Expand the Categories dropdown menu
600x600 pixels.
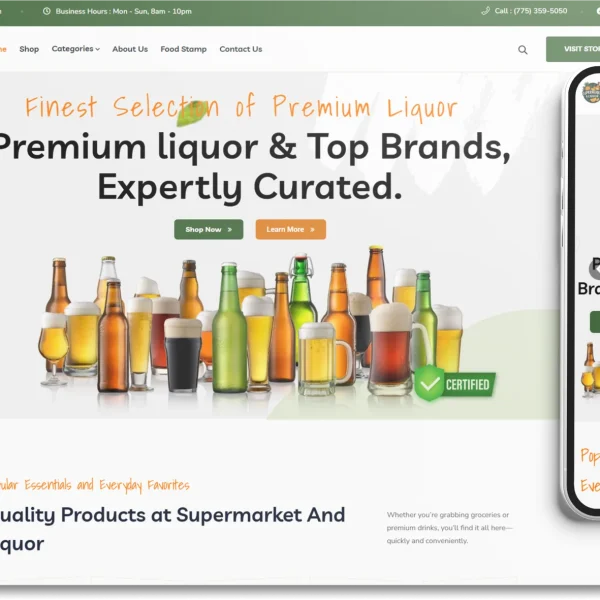[x=75, y=49]
